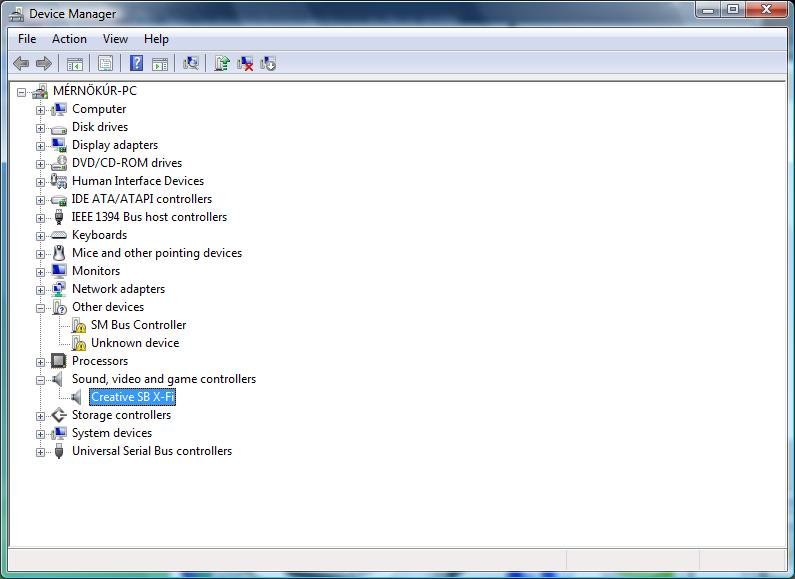Click the Creative SB X-Fi speaker icon
The width and height of the screenshot is (795, 579).
coord(76,397)
